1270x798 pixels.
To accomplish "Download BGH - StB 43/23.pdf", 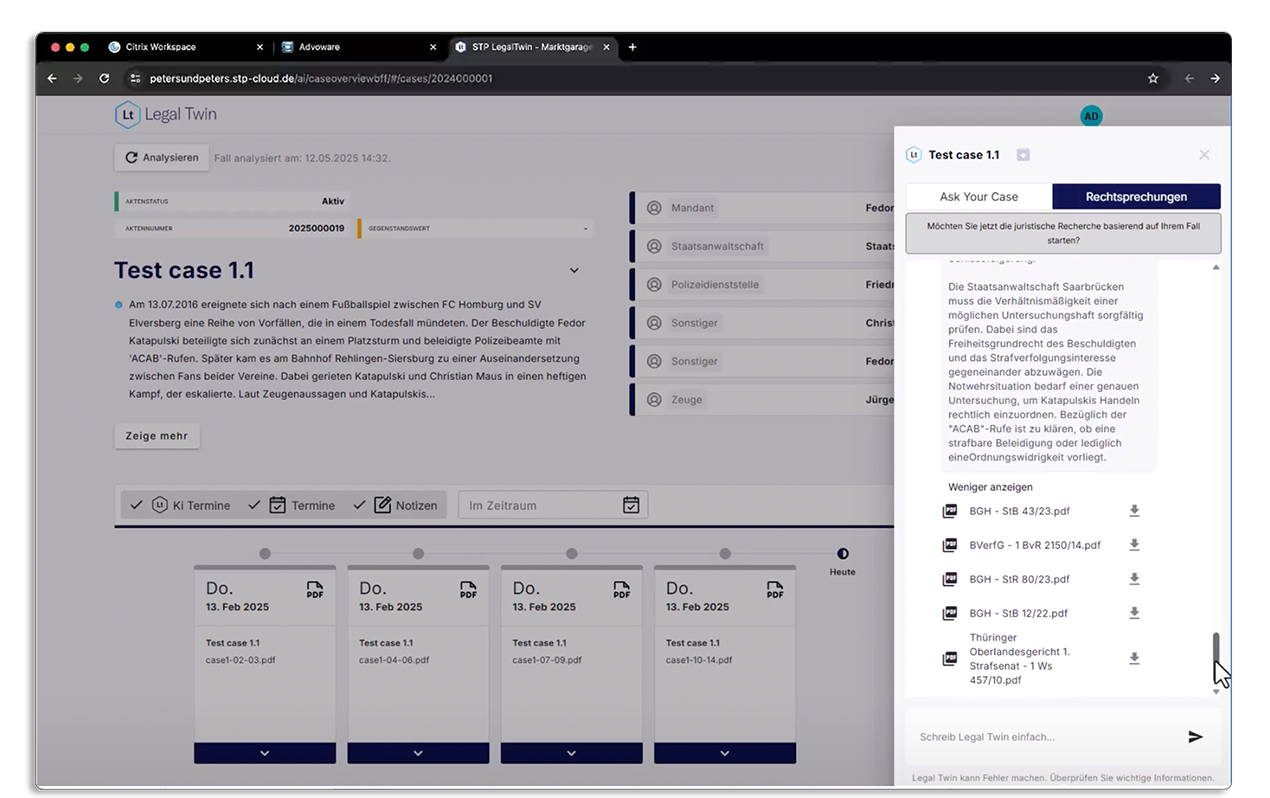I will (x=1134, y=511).
